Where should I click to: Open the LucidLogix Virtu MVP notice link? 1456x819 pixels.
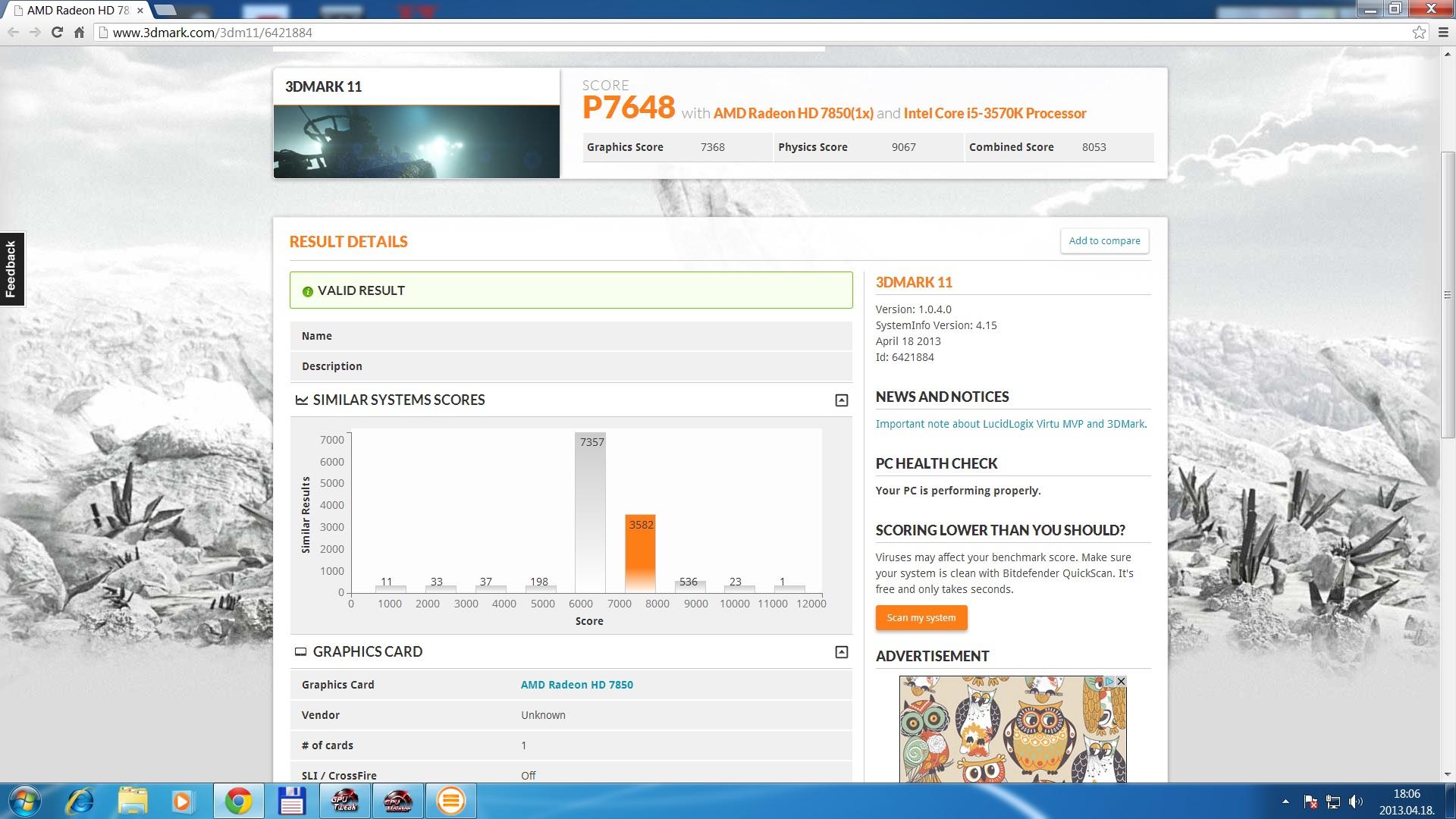[1011, 424]
